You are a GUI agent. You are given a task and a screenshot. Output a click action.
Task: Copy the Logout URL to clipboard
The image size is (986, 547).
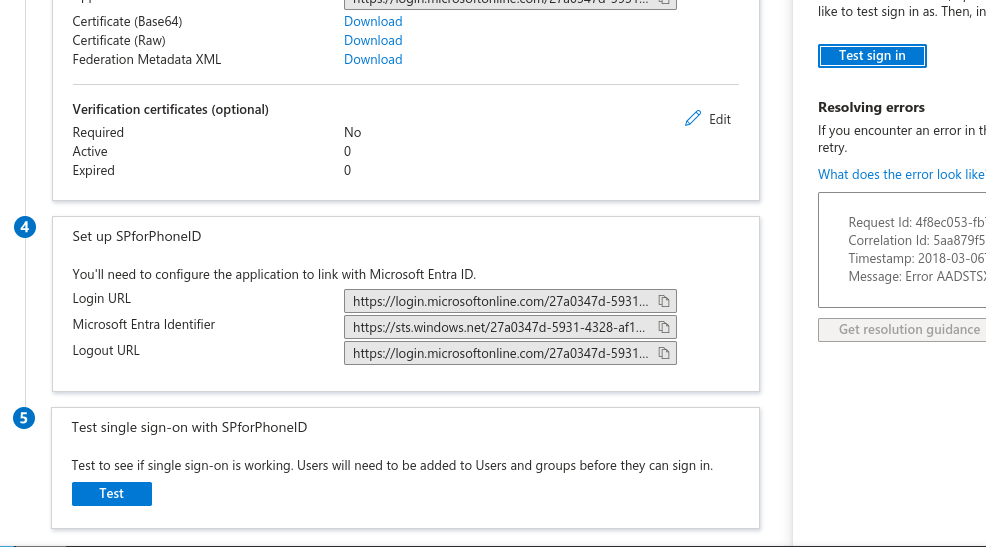tap(663, 353)
